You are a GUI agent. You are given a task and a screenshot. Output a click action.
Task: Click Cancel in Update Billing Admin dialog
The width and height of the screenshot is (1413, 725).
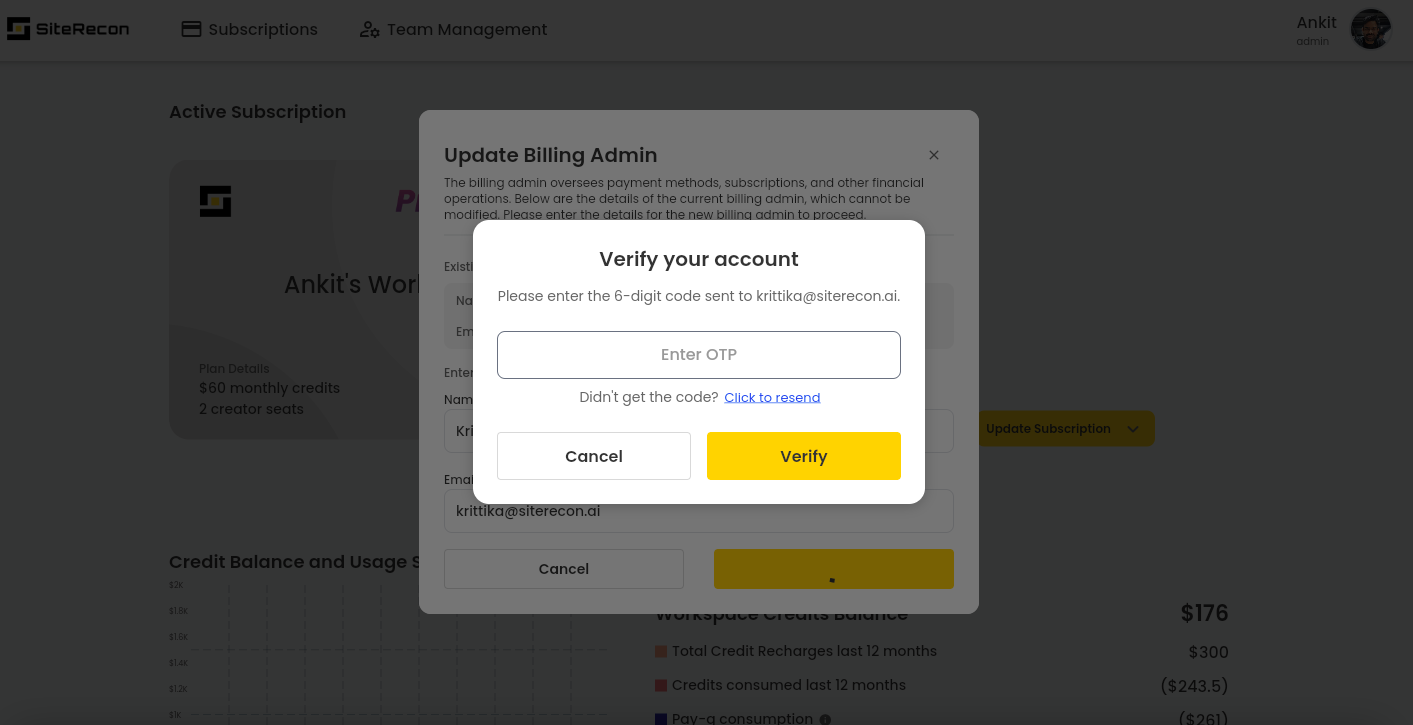[x=564, y=569]
